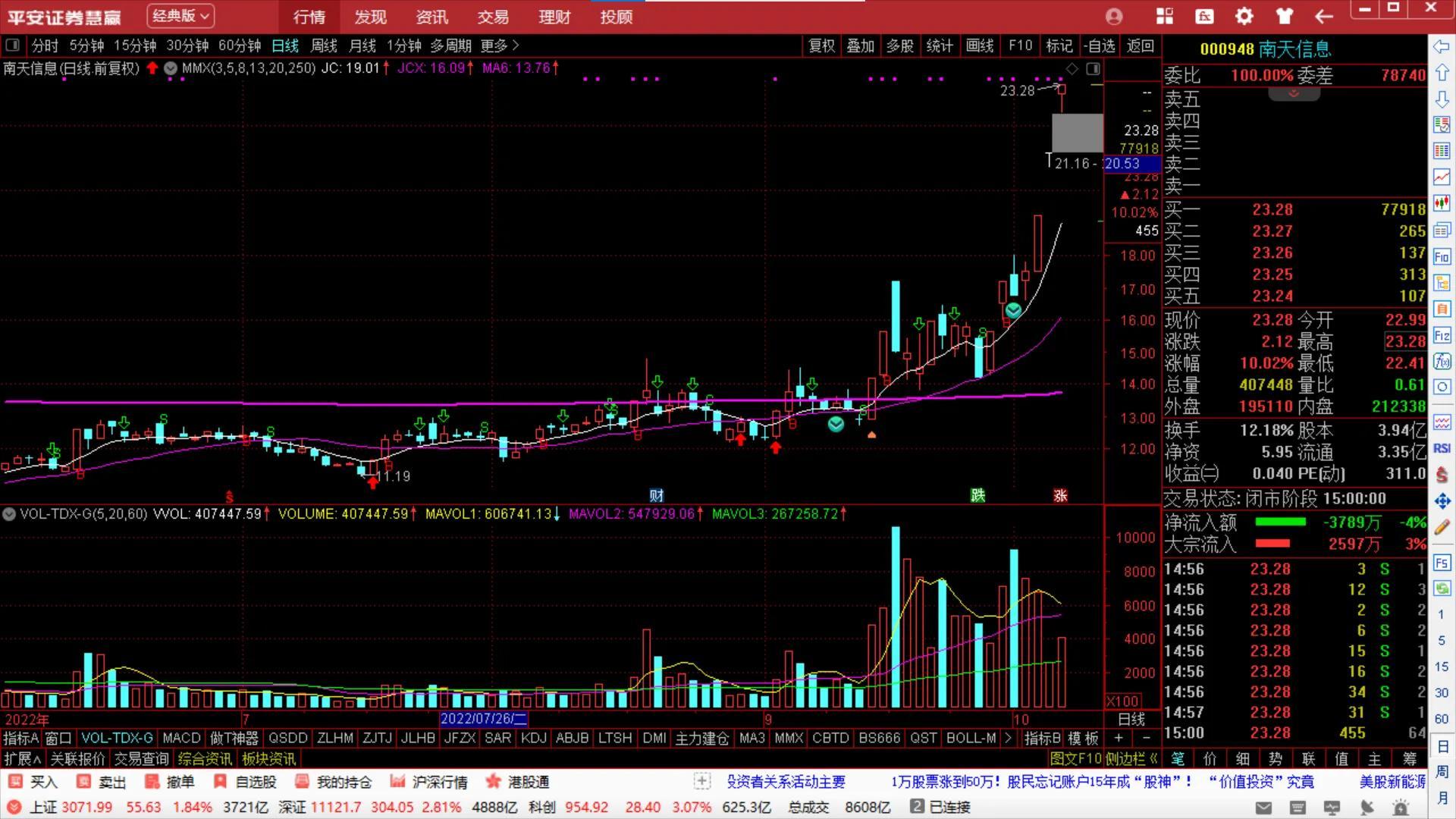Click the F10 sidebar icon
1456x819 pixels.
[1442, 256]
